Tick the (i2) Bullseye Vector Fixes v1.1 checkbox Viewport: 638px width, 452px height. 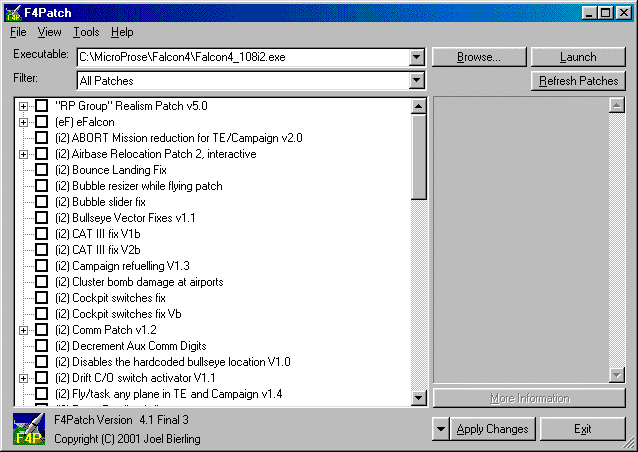tap(41, 218)
